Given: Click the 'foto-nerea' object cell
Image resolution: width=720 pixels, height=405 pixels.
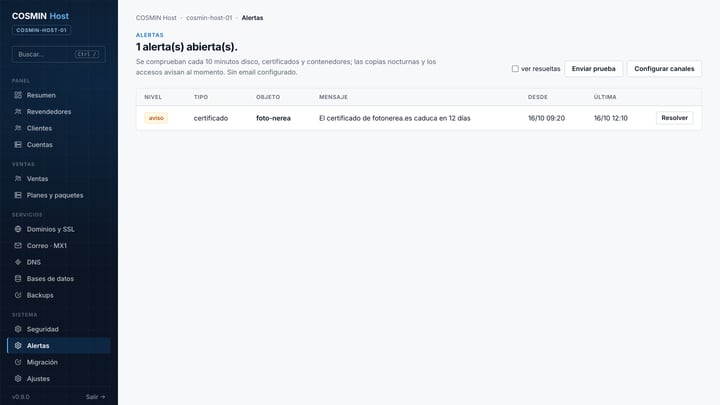Looking at the screenshot, I should click(273, 118).
